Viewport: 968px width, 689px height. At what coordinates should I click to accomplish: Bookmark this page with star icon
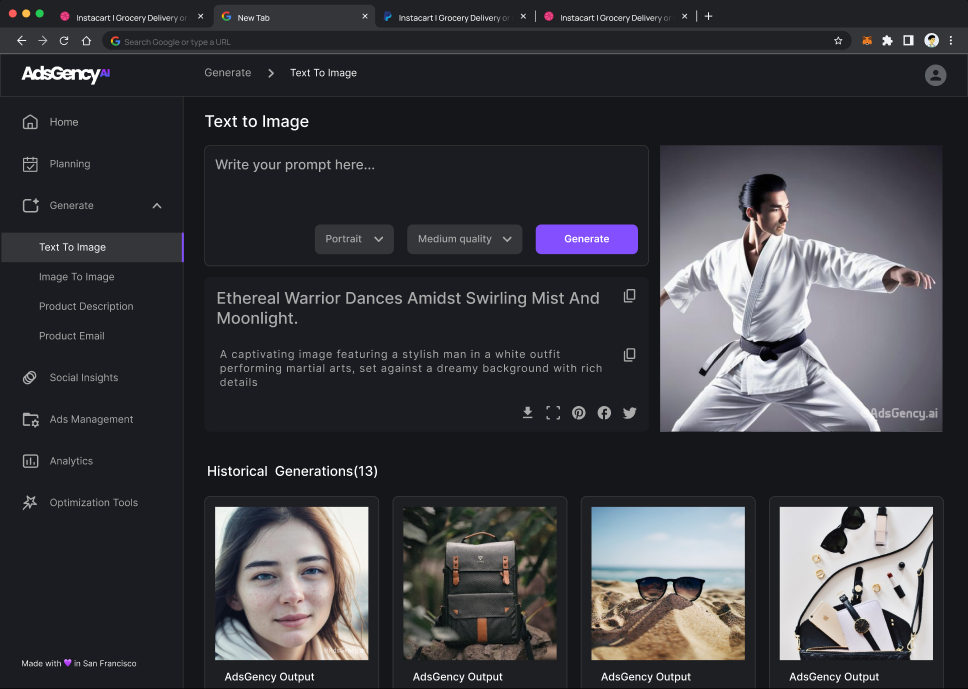(838, 41)
